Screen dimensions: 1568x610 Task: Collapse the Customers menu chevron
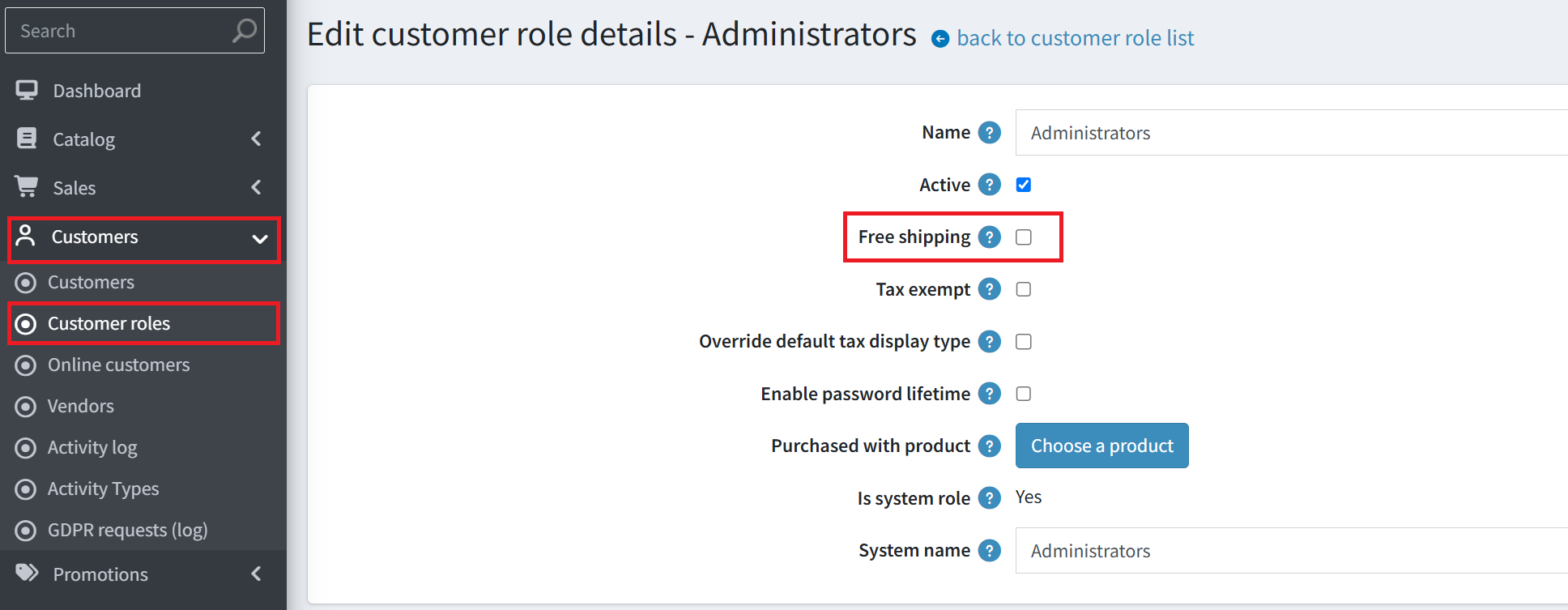(x=260, y=239)
